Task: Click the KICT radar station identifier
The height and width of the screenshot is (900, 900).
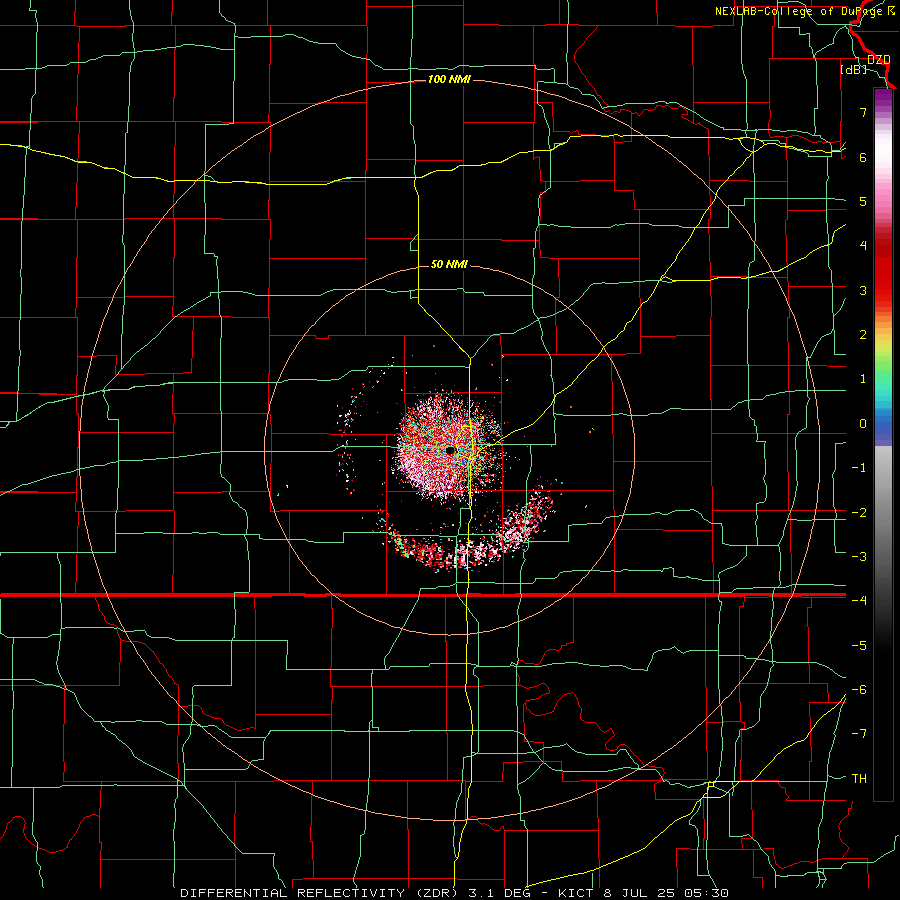Action: 575,893
